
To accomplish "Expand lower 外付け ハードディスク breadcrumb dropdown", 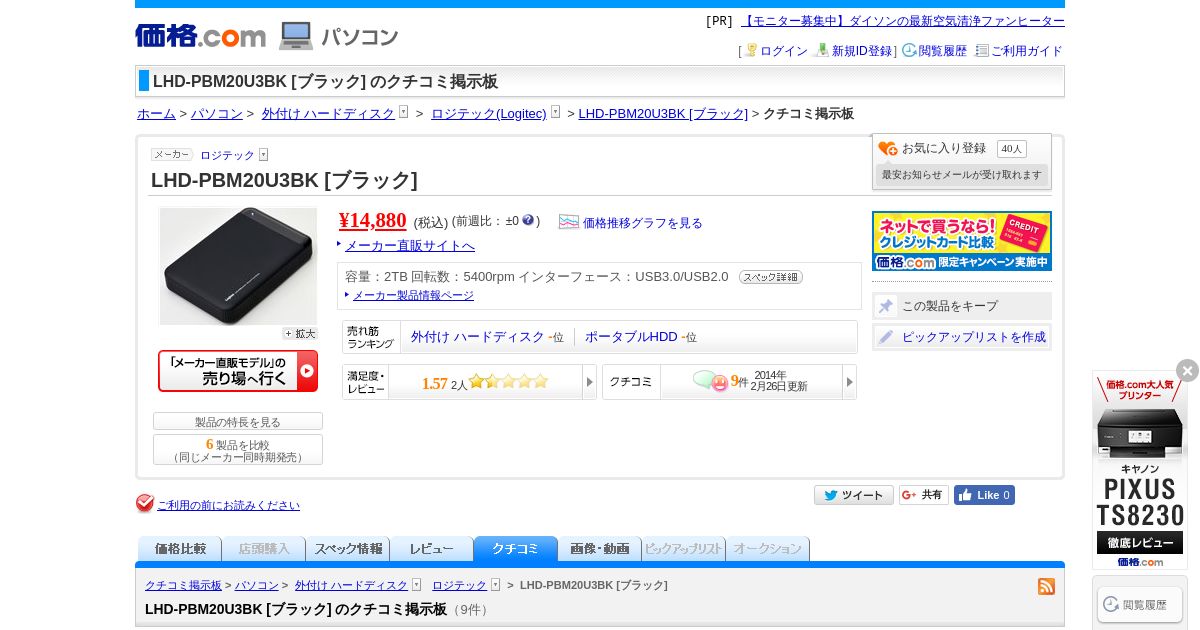I will pos(416,584).
